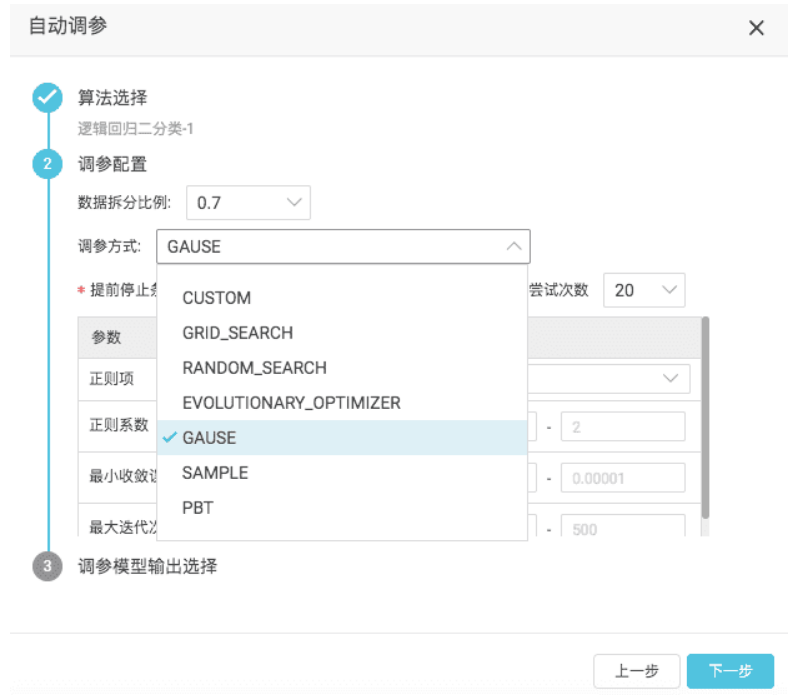Open the 尝试次数 20 dropdown

[x=644, y=290]
